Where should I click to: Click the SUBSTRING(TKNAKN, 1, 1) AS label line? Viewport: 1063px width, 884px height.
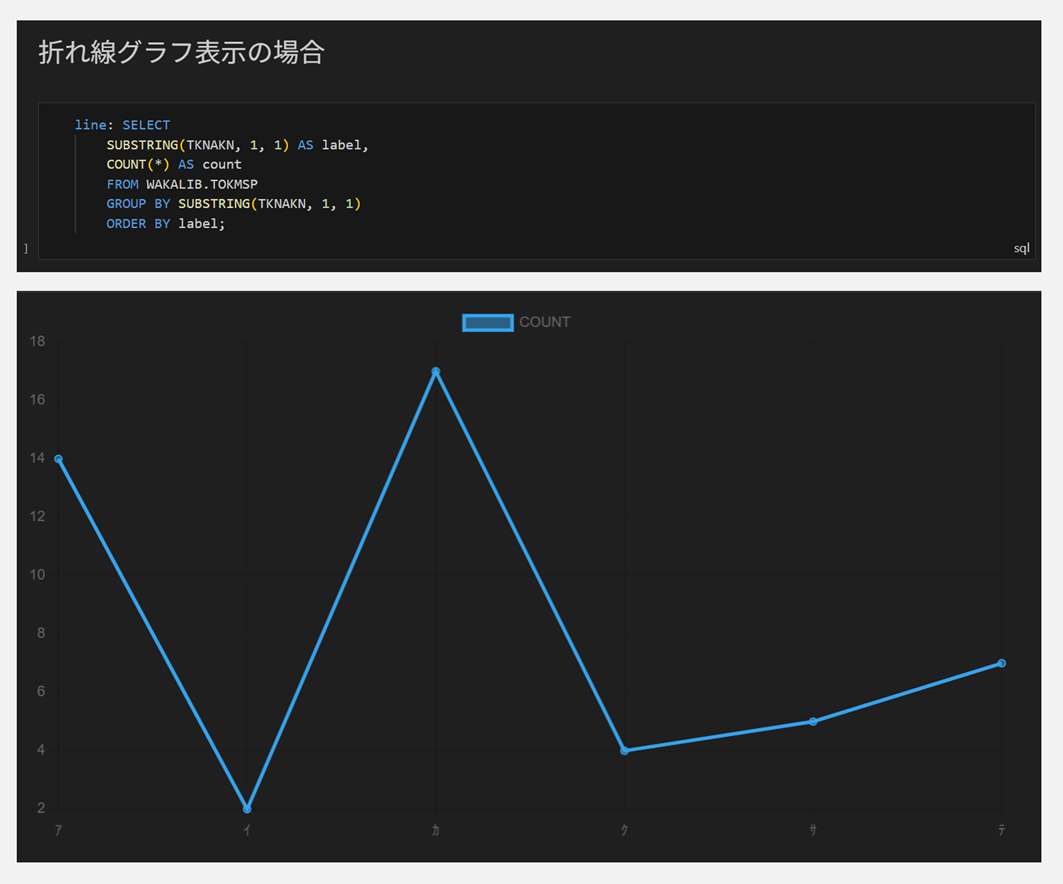click(x=237, y=145)
